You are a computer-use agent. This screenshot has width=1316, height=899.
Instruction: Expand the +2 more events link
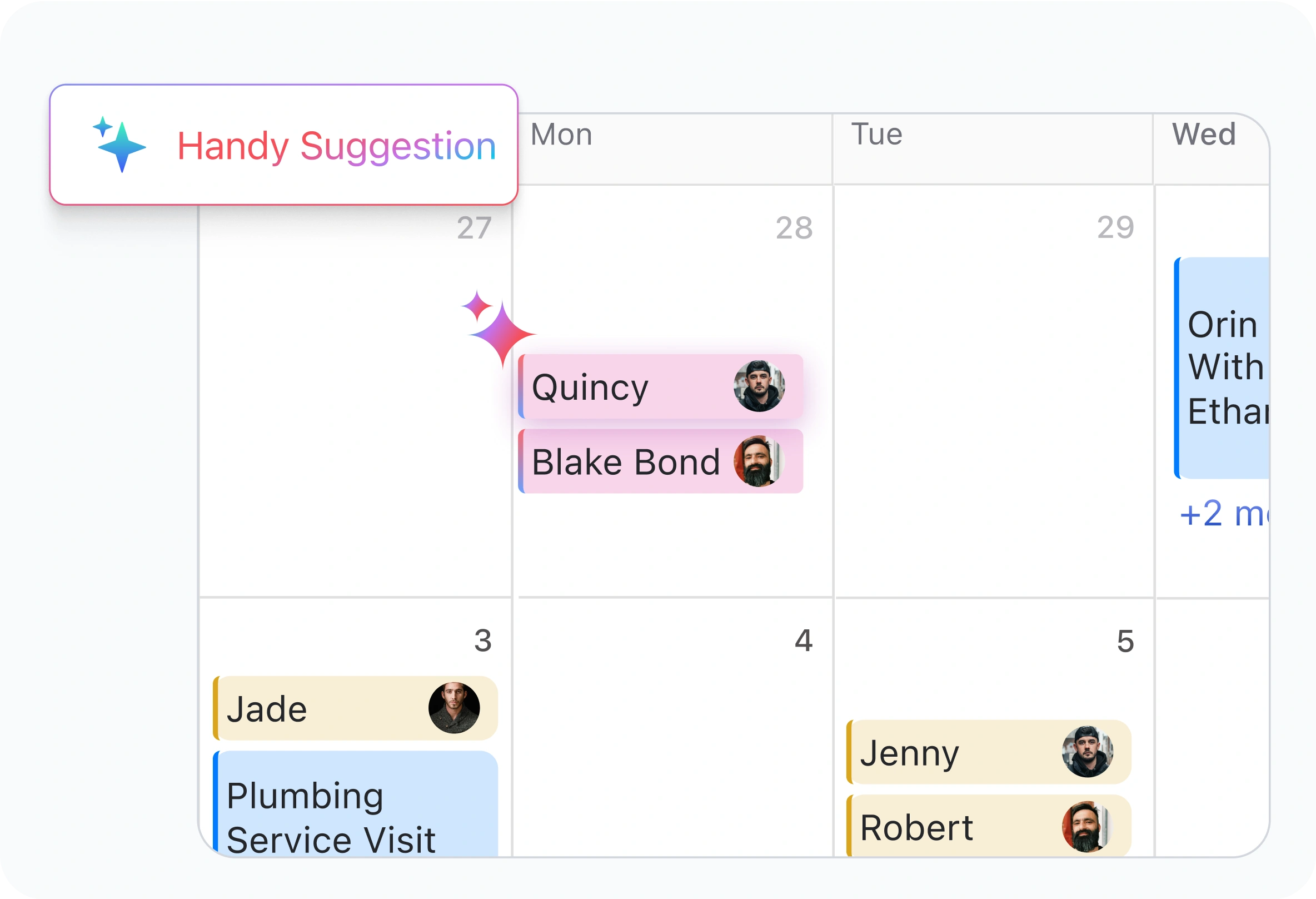coord(1223,514)
